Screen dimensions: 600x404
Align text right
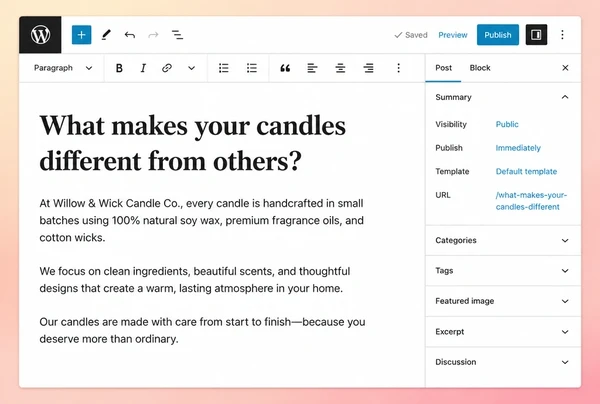(x=368, y=68)
